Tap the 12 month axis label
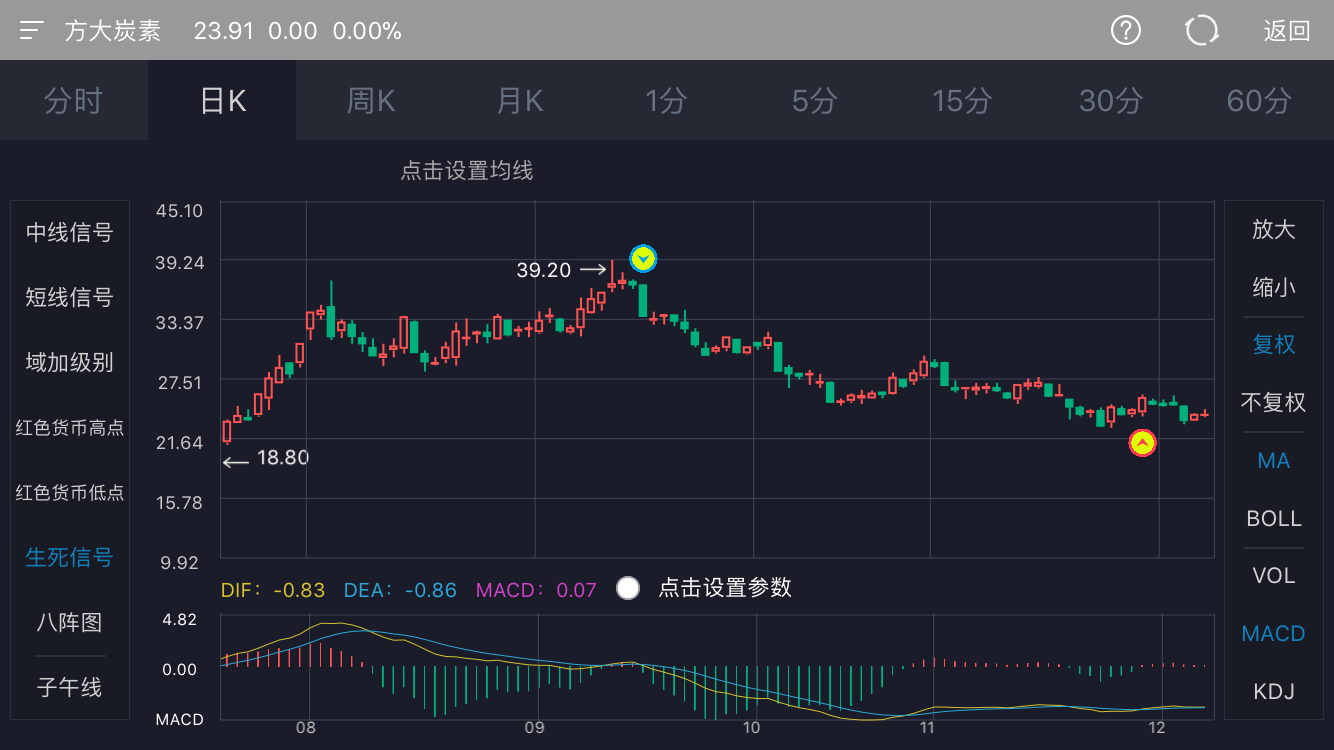1334x750 pixels. (1157, 728)
